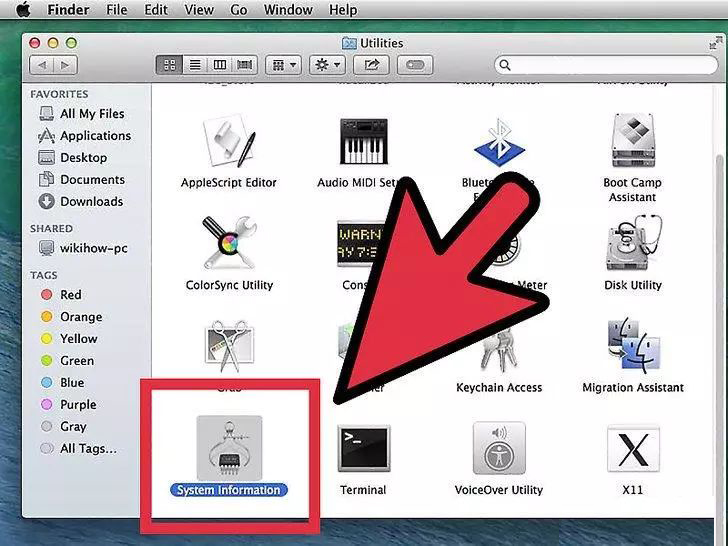This screenshot has height=546, width=728.
Task: Click the Share toolbar button
Action: point(371,65)
